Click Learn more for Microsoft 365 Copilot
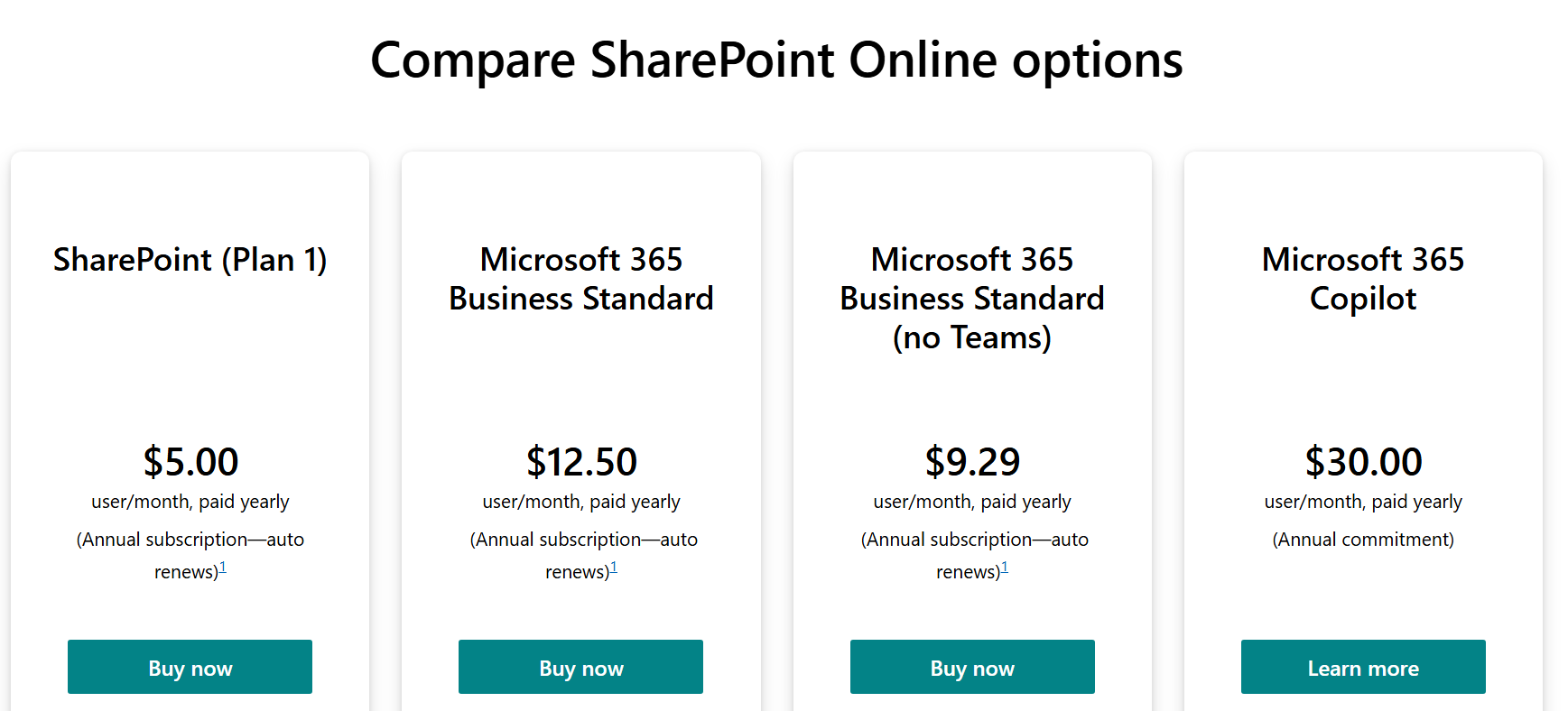1568x711 pixels. [1362, 668]
